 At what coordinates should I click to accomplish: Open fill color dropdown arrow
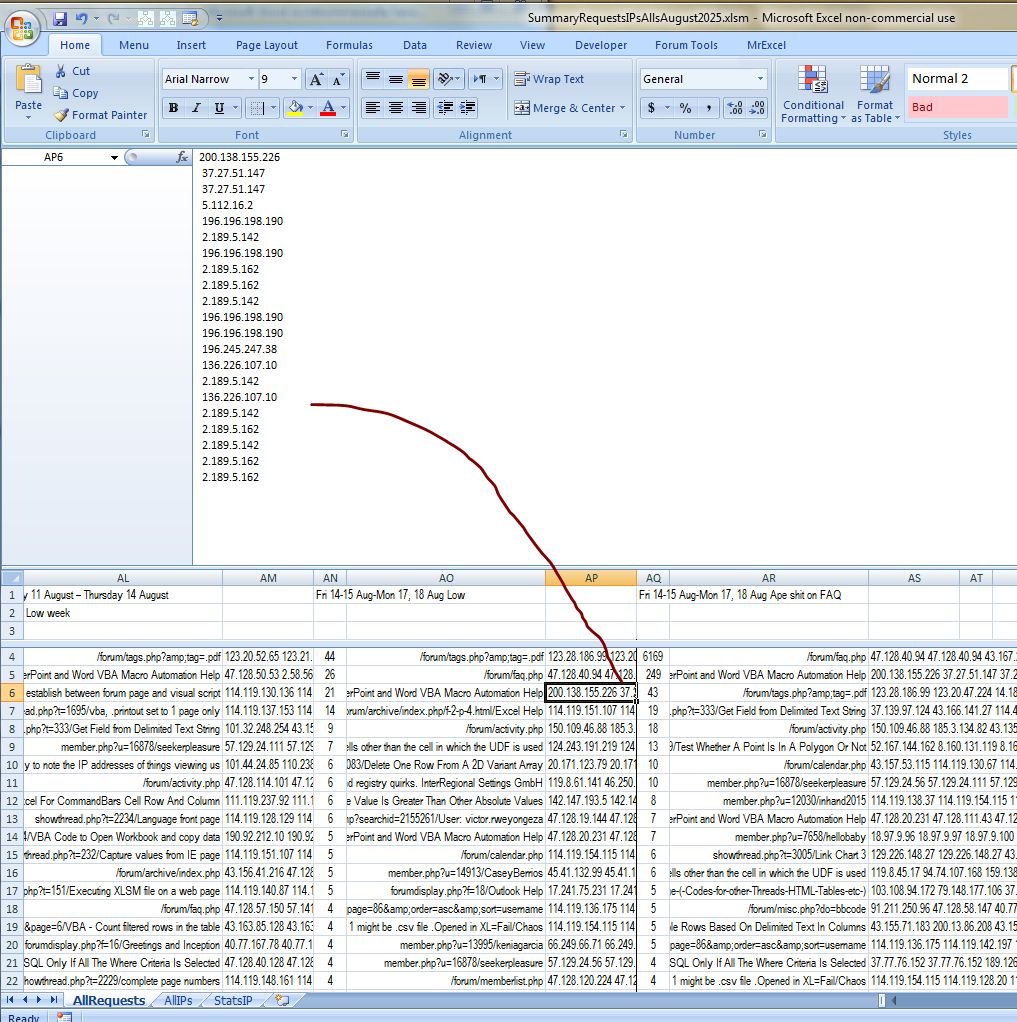pyautogui.click(x=310, y=108)
